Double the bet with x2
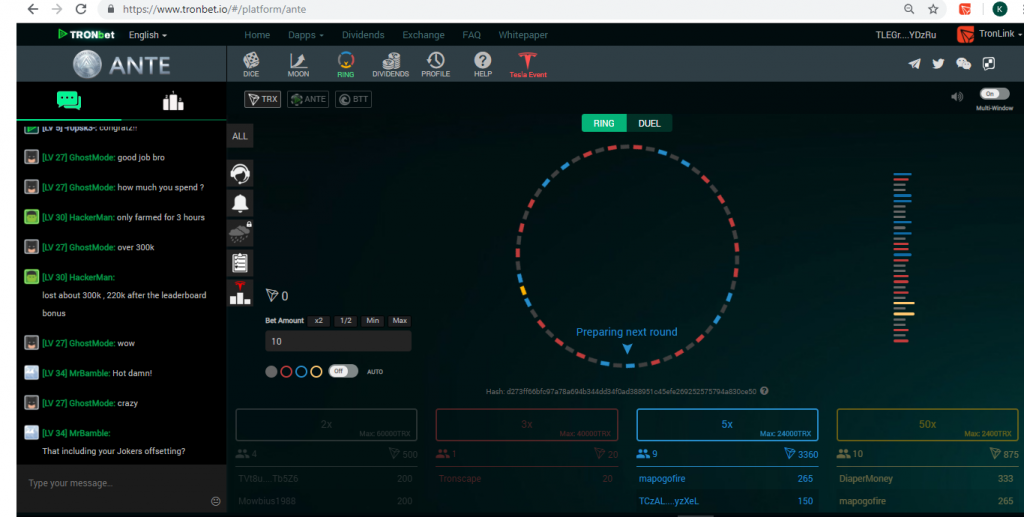The height and width of the screenshot is (517, 1024). [x=319, y=321]
